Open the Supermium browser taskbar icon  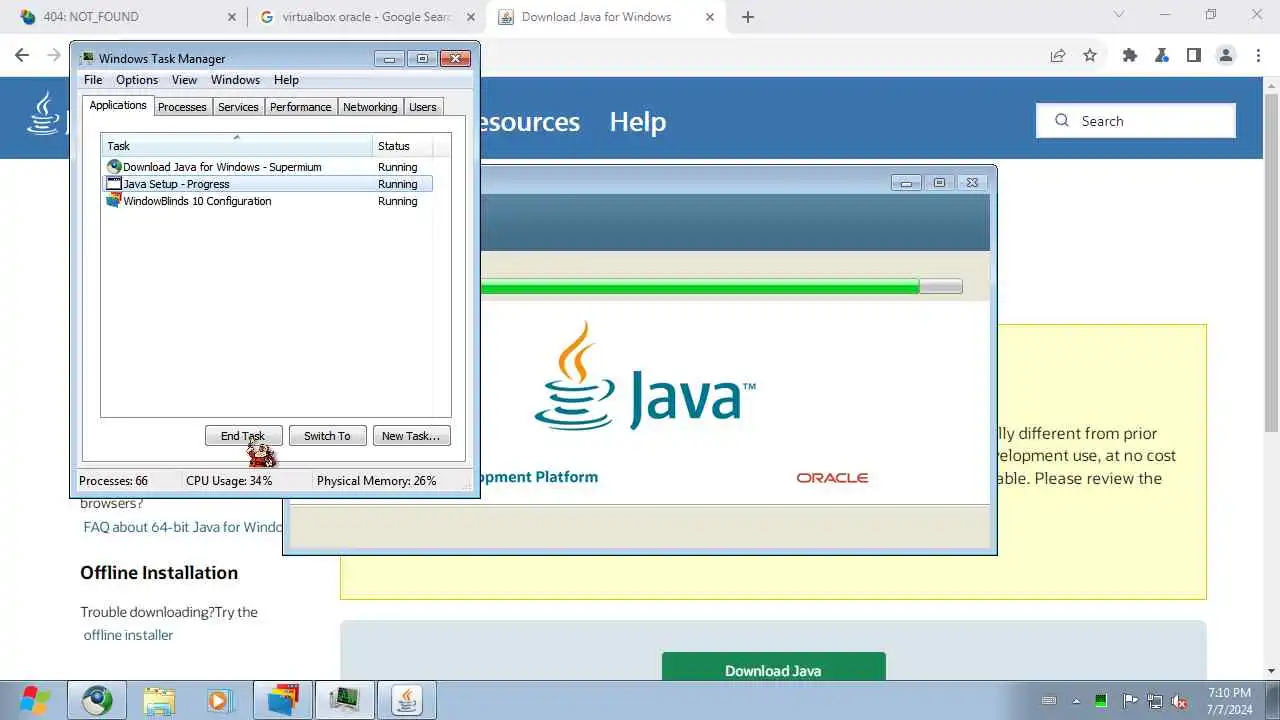pos(97,700)
